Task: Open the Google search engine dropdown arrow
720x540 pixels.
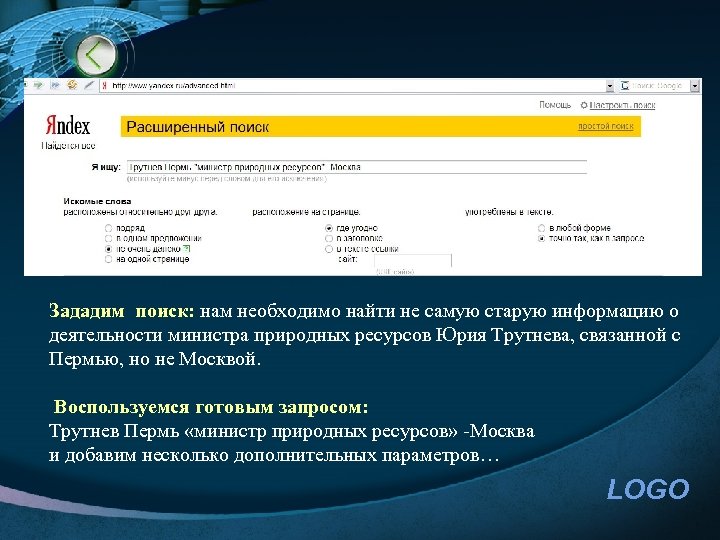Action: 694,86
